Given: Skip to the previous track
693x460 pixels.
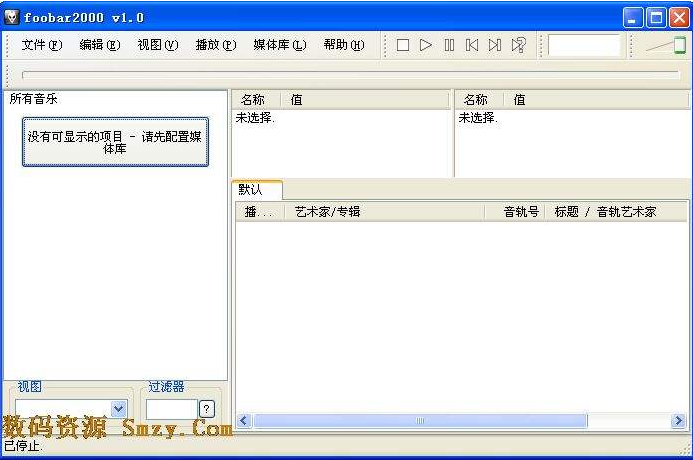Looking at the screenshot, I should [472, 45].
